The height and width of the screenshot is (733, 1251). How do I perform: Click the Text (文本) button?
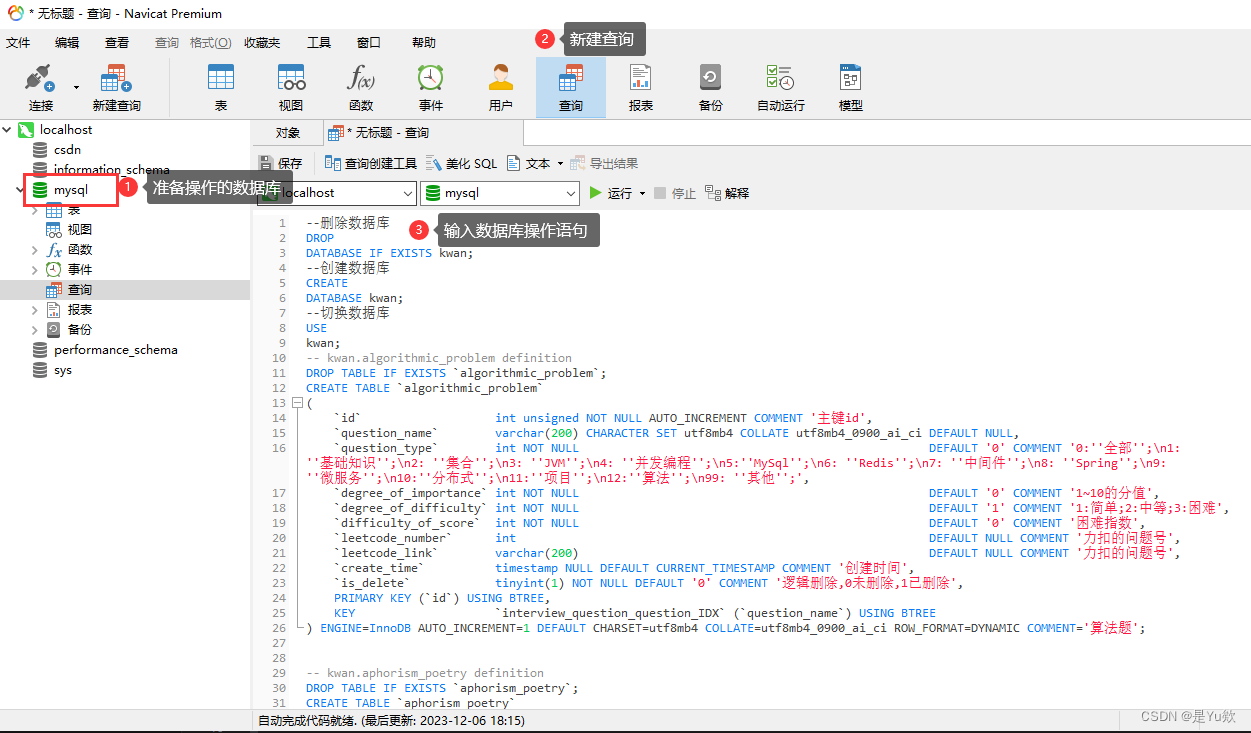point(529,163)
